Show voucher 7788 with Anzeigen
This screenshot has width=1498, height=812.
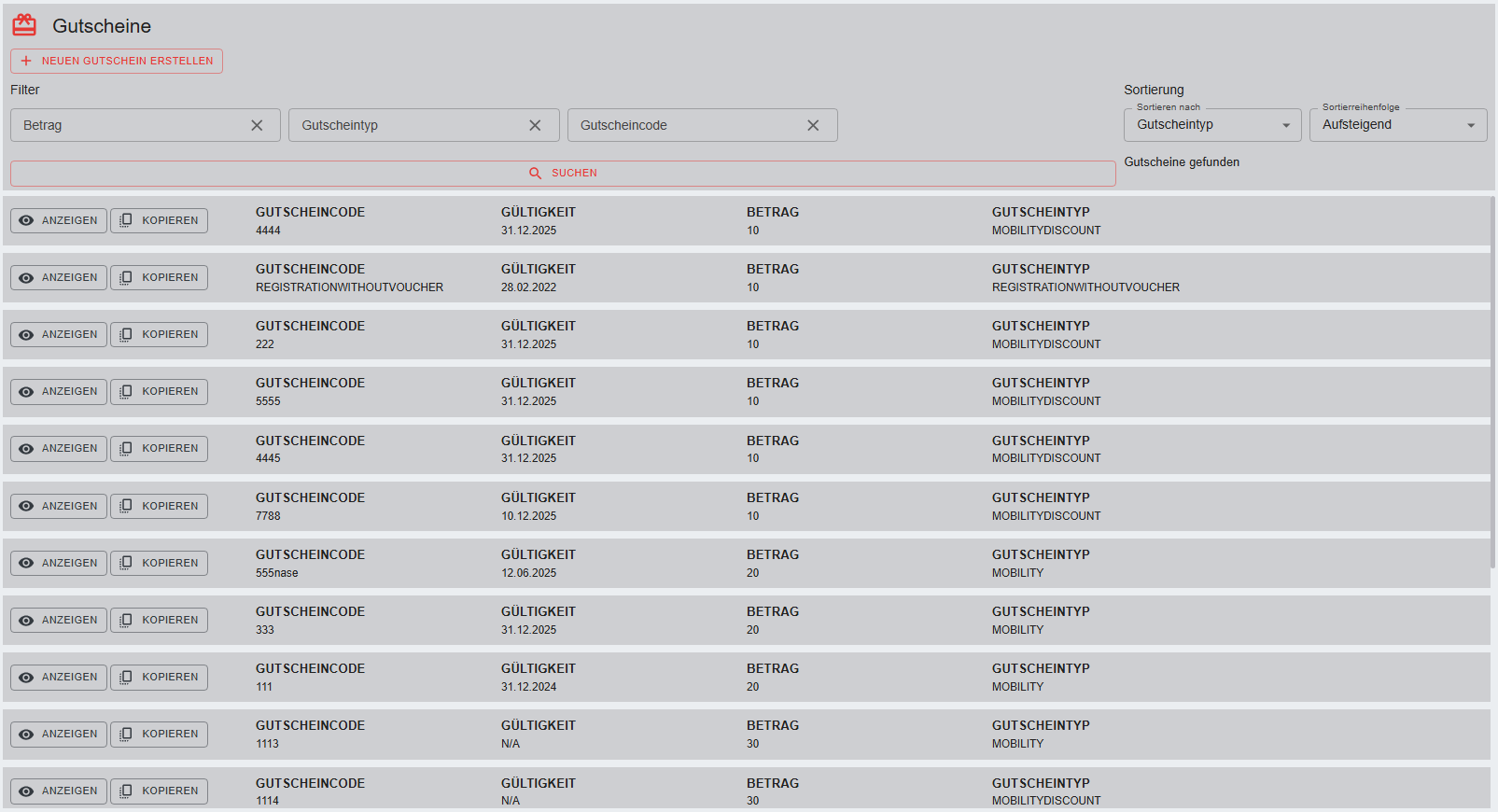(59, 506)
